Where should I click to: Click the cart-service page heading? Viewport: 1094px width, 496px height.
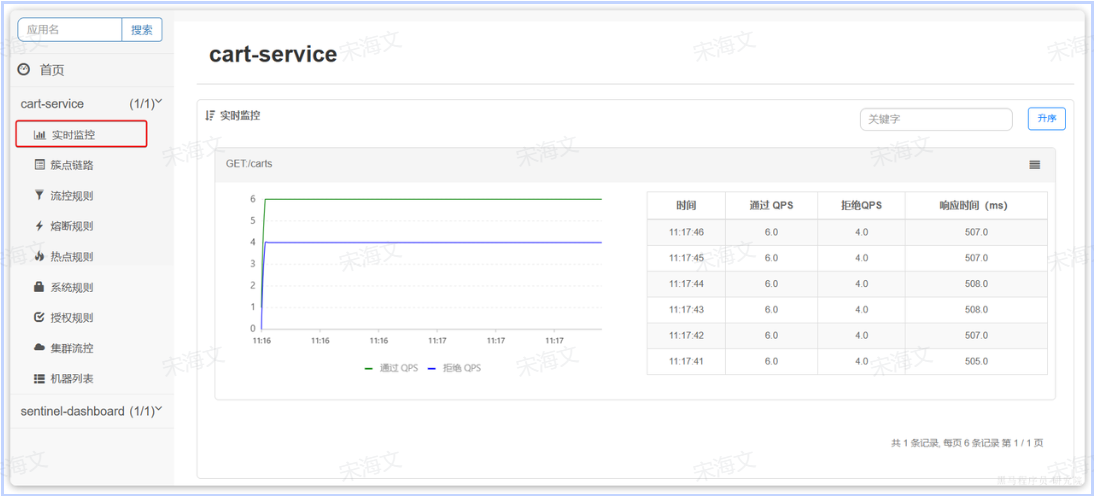click(273, 54)
